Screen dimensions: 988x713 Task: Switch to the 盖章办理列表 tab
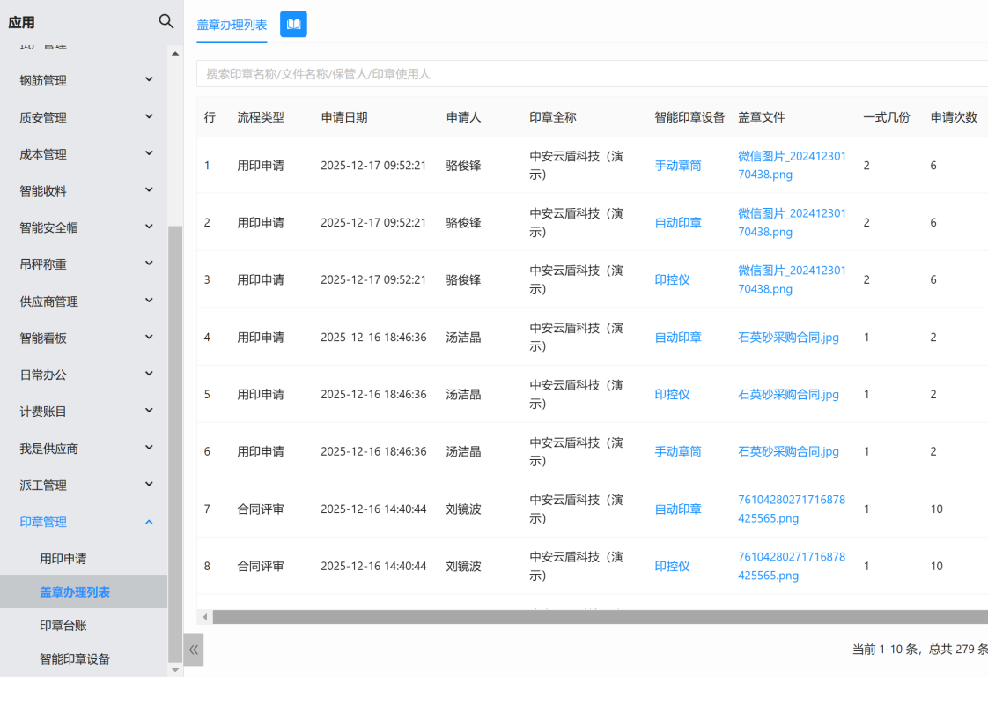pos(232,25)
